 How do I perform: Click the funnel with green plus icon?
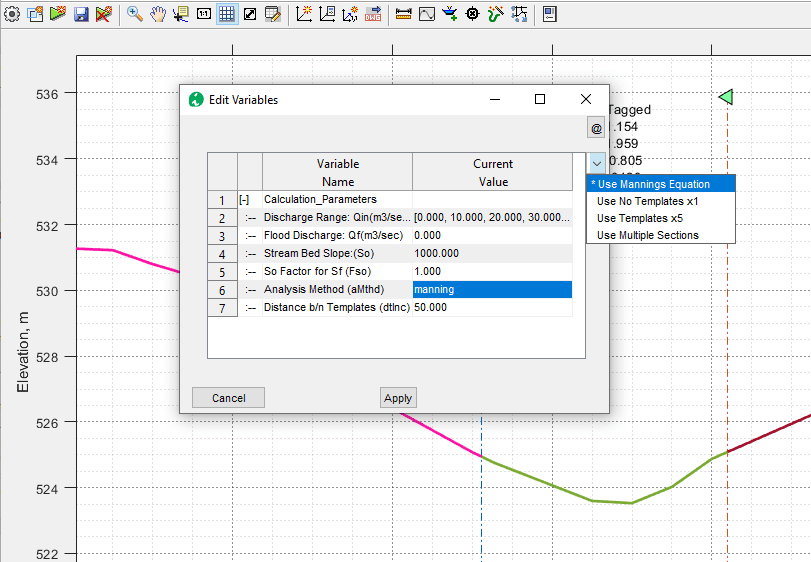click(x=449, y=14)
